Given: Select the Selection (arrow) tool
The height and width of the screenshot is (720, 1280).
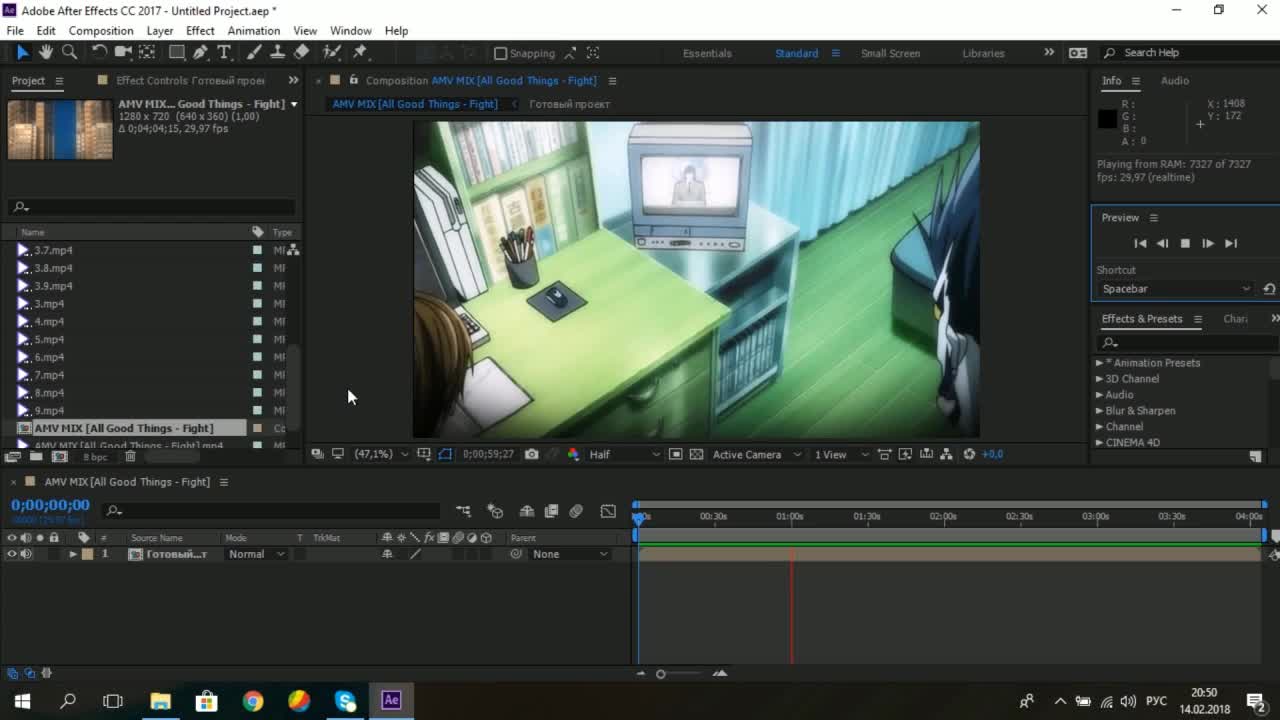Looking at the screenshot, I should (x=22, y=52).
